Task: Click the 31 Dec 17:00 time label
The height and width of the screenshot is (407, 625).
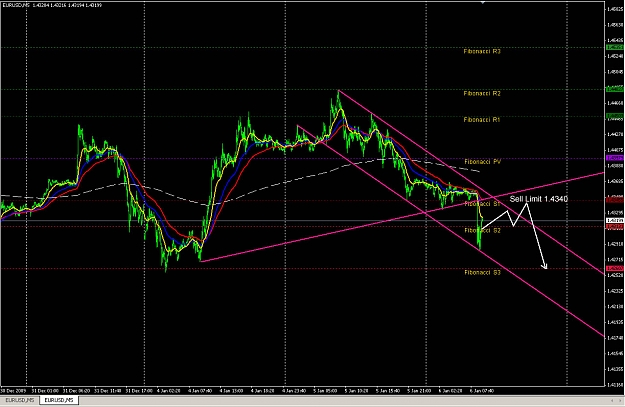Action: coord(139,391)
